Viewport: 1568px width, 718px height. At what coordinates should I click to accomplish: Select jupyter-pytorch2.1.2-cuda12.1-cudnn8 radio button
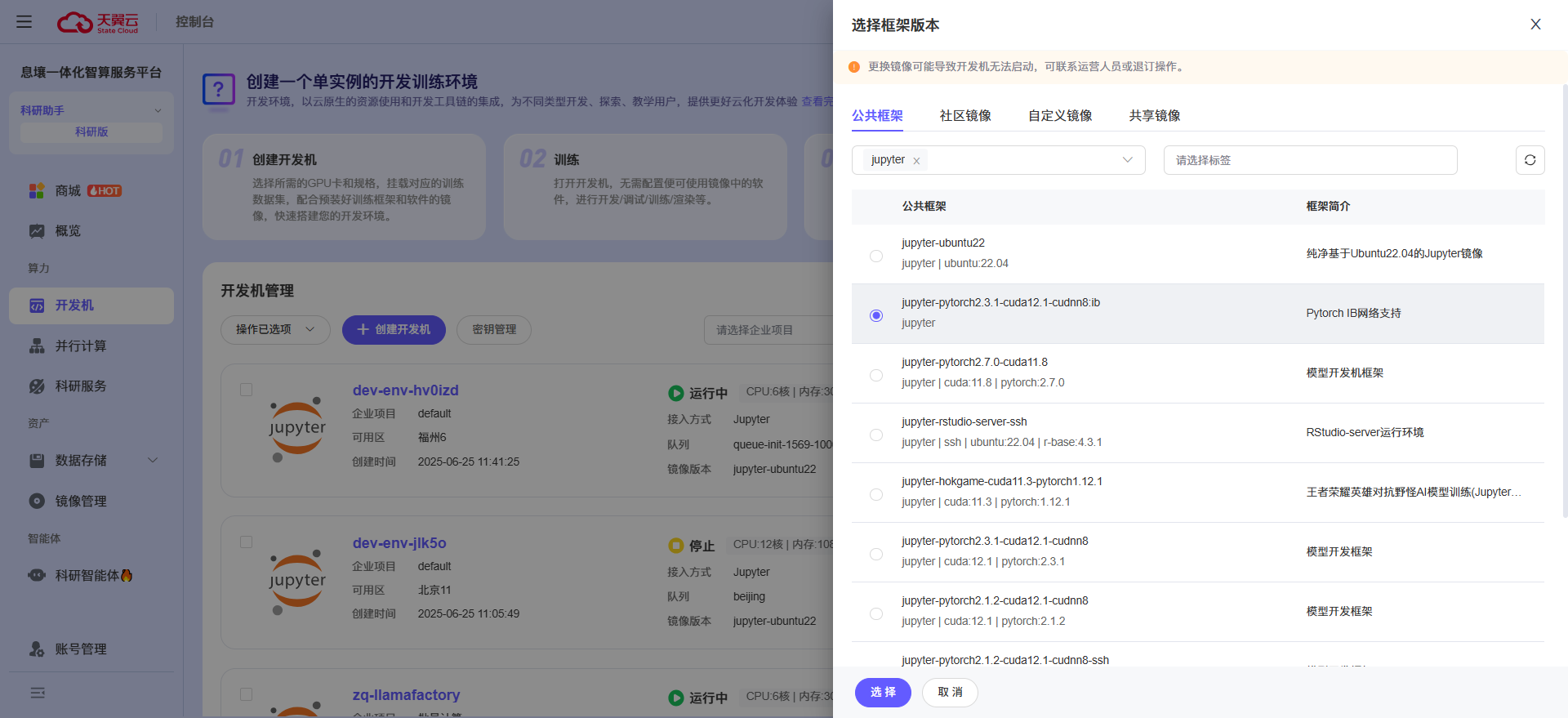pyautogui.click(x=876, y=613)
